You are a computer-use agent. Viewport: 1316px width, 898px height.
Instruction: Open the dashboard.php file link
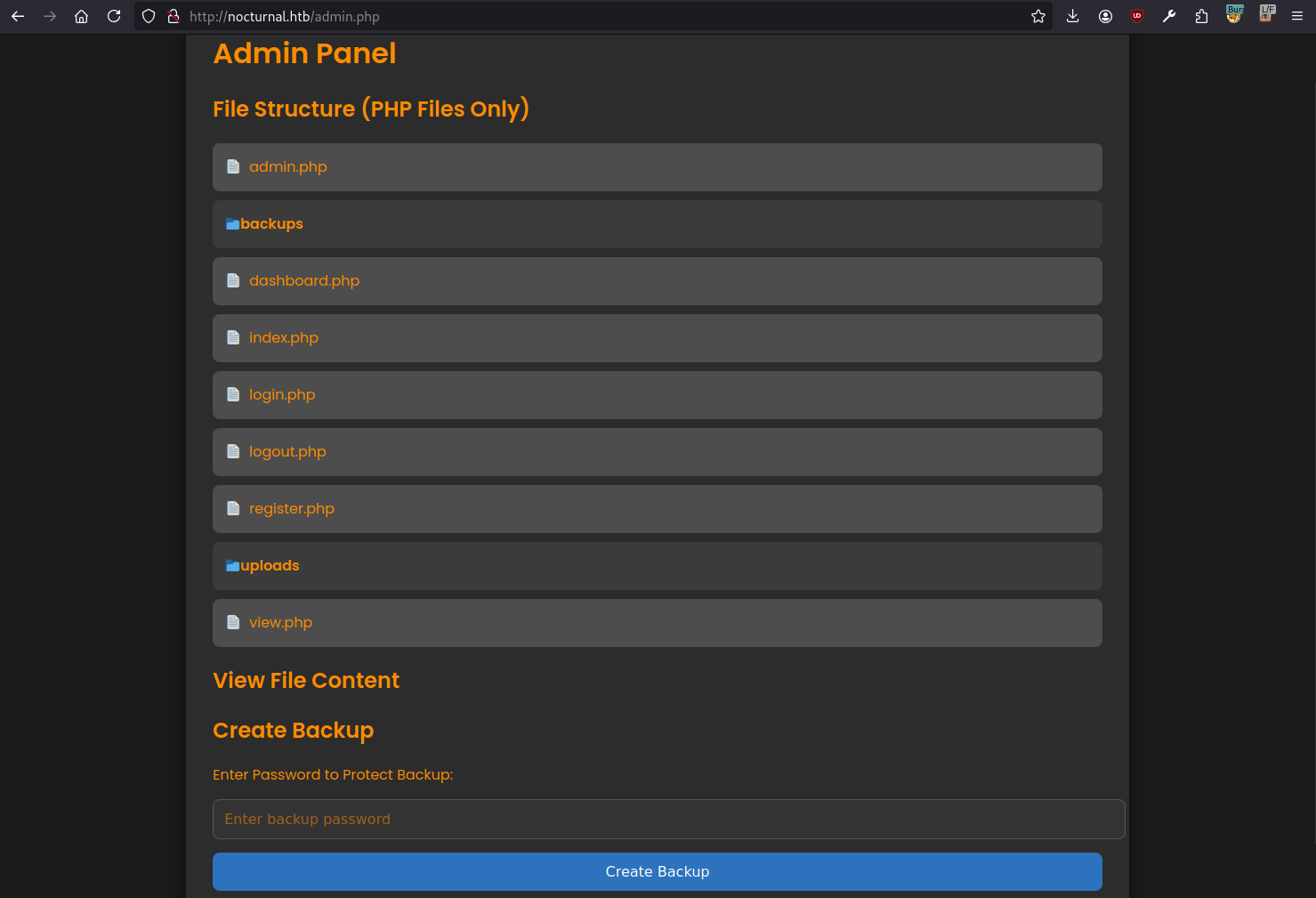(303, 281)
